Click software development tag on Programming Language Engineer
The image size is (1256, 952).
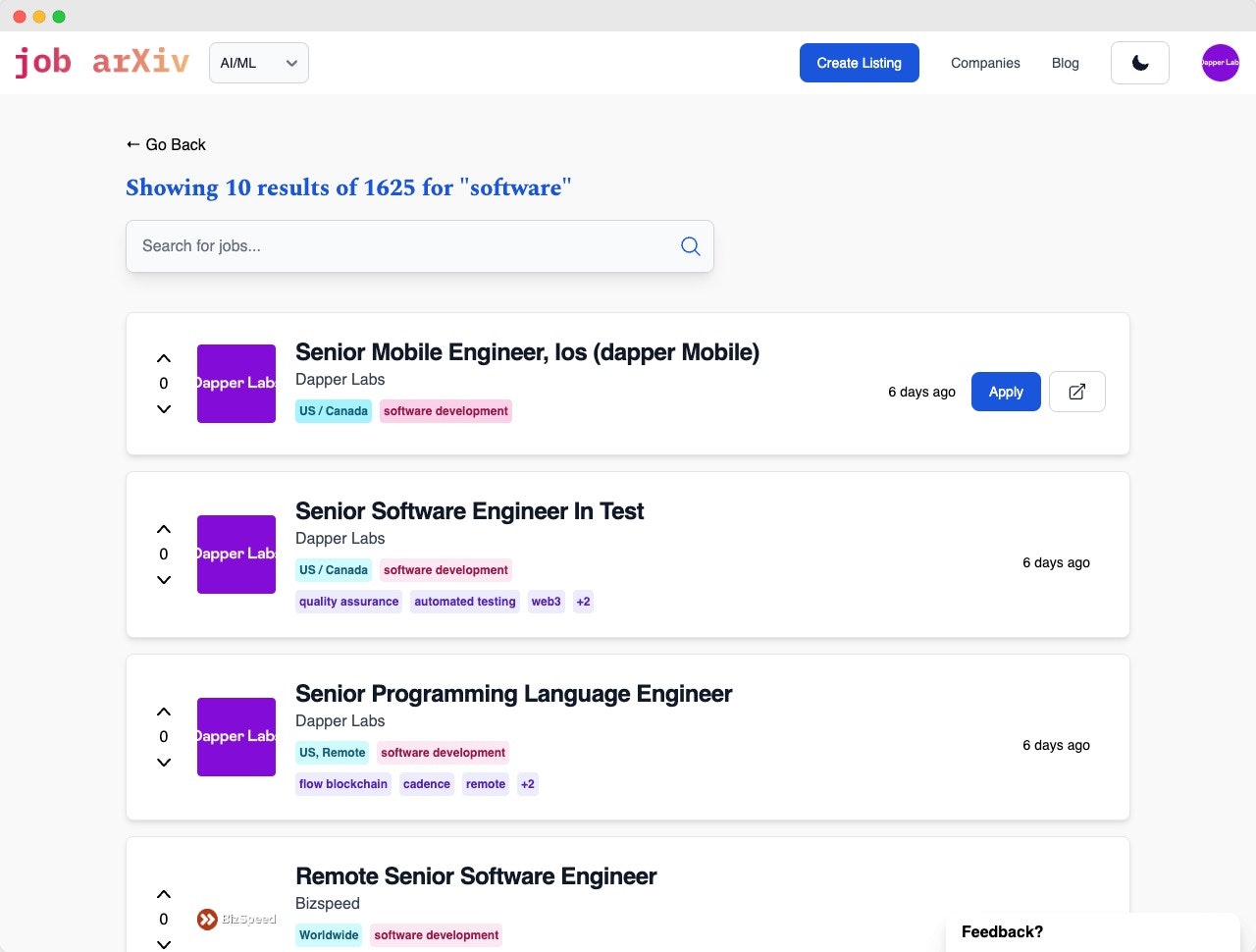pos(444,753)
